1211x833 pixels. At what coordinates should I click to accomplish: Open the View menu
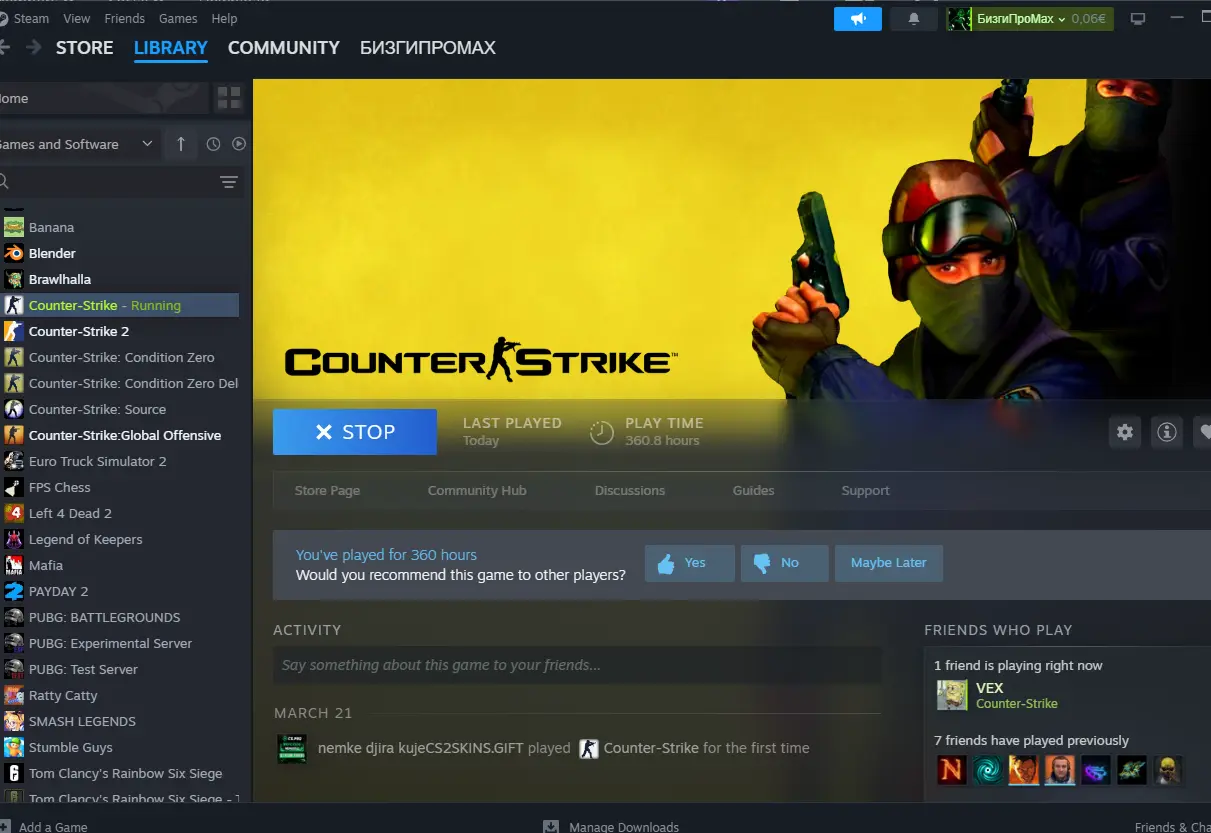point(76,18)
